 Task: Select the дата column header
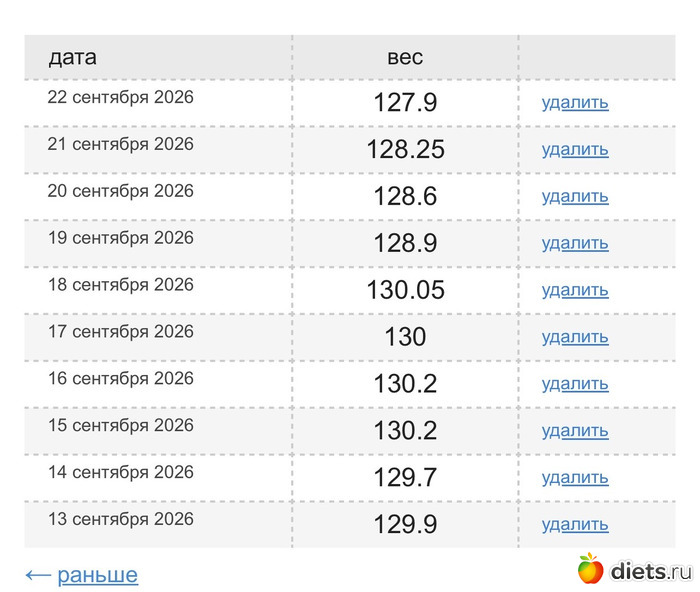tap(72, 58)
